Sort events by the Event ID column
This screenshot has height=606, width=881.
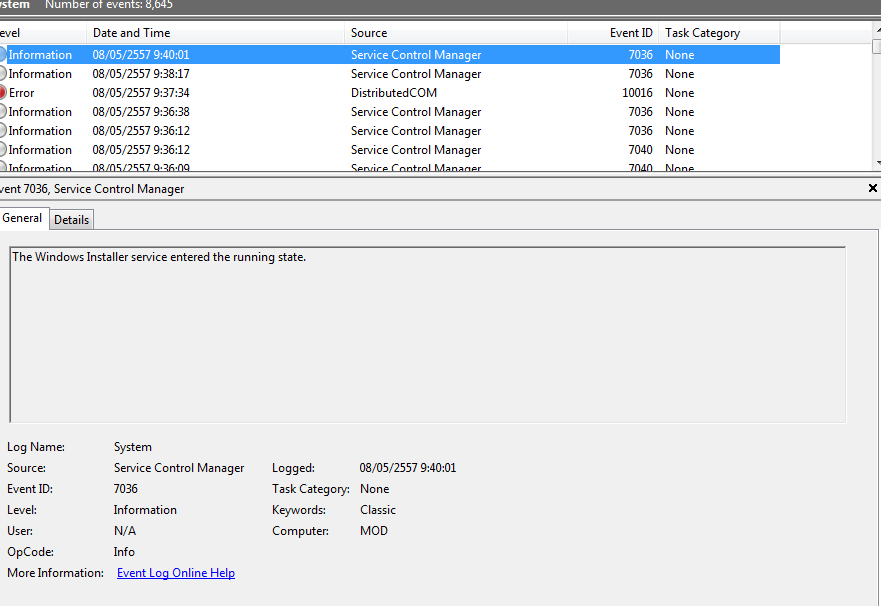[613, 33]
